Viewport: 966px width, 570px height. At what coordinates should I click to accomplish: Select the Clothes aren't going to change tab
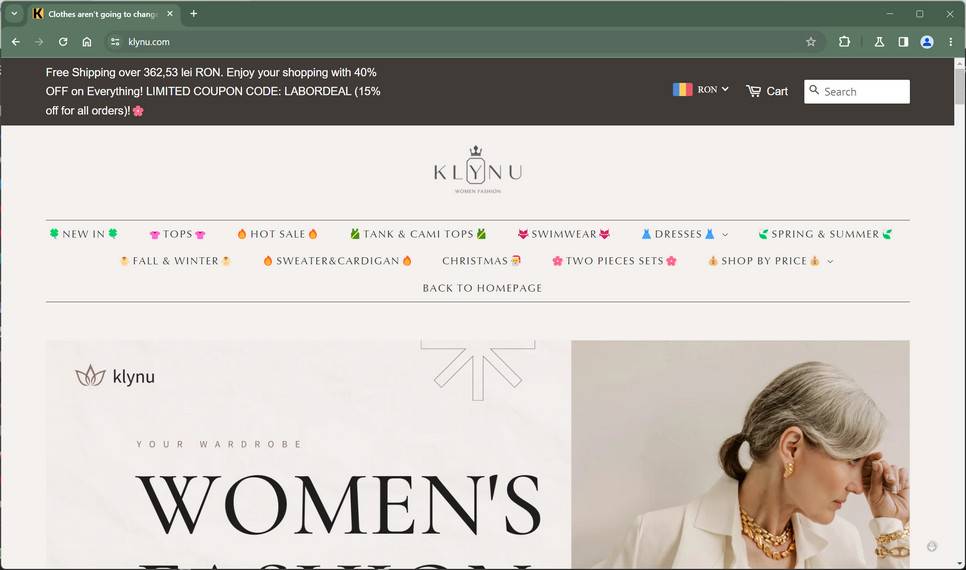102,14
